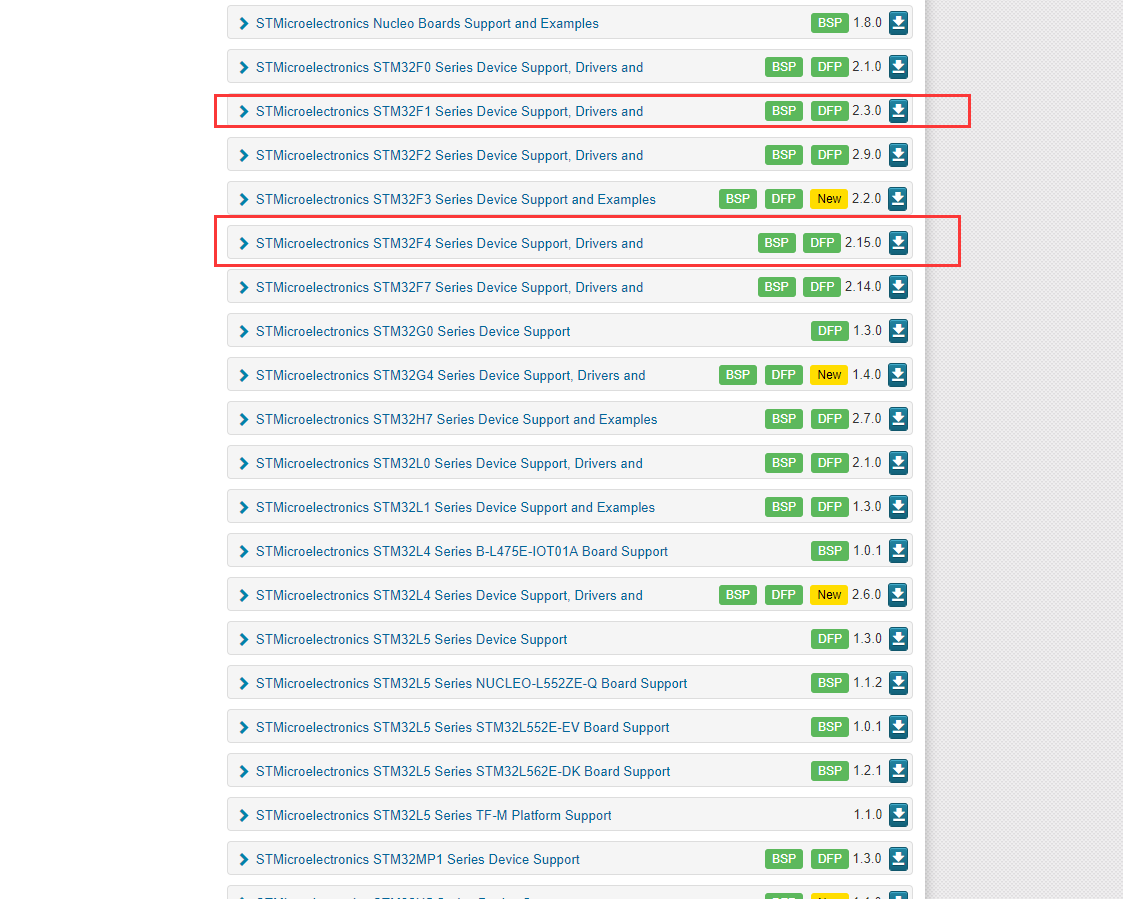The image size is (1123, 899).
Task: Click BSP badge on STM32L552E-EV row
Action: pyautogui.click(x=829, y=726)
